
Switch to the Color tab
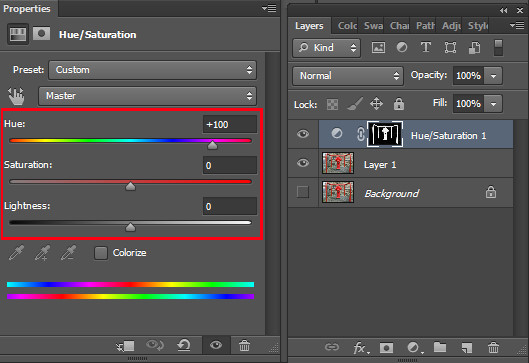pos(347,26)
